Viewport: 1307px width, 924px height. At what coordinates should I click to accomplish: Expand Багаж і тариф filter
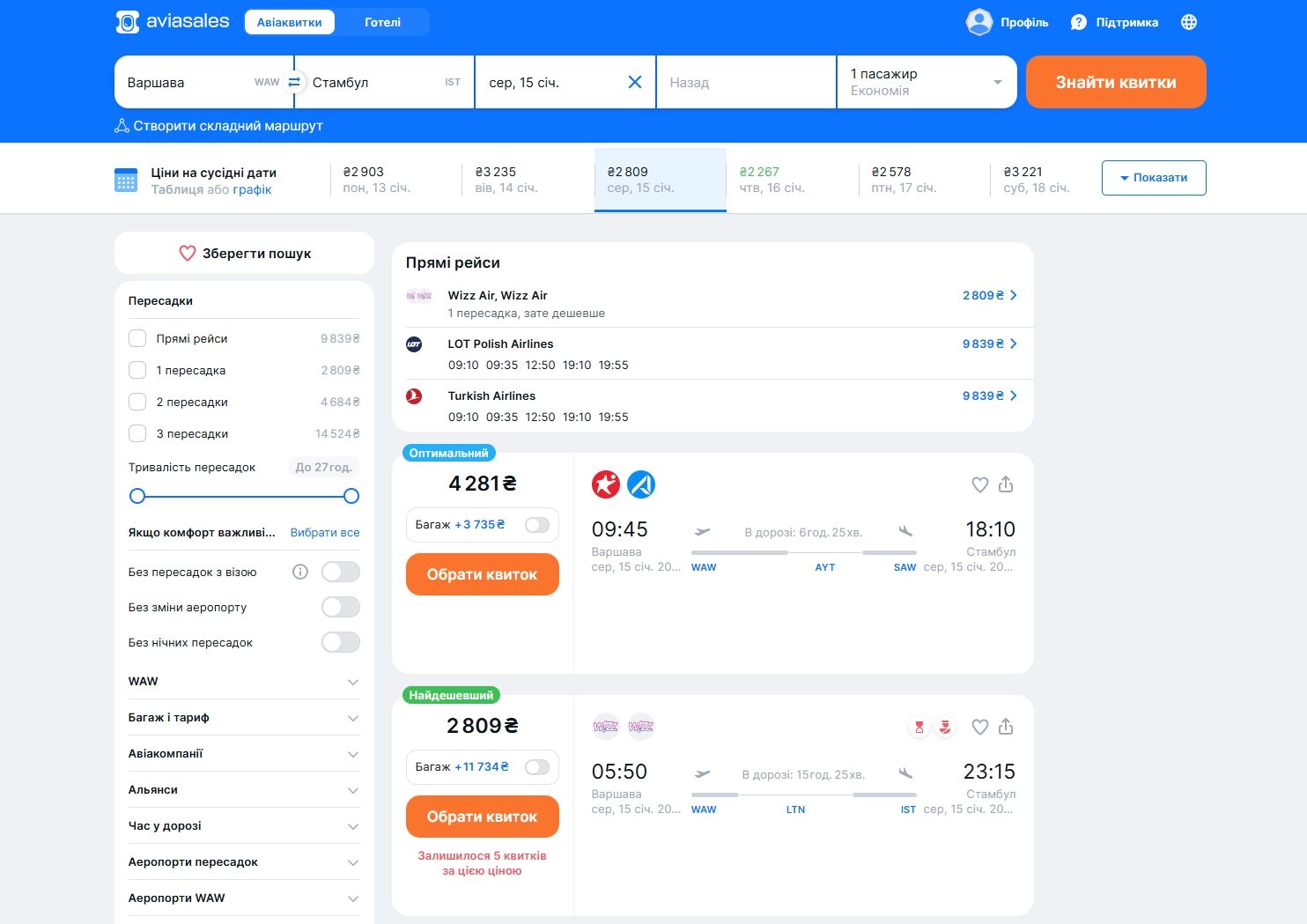point(244,718)
